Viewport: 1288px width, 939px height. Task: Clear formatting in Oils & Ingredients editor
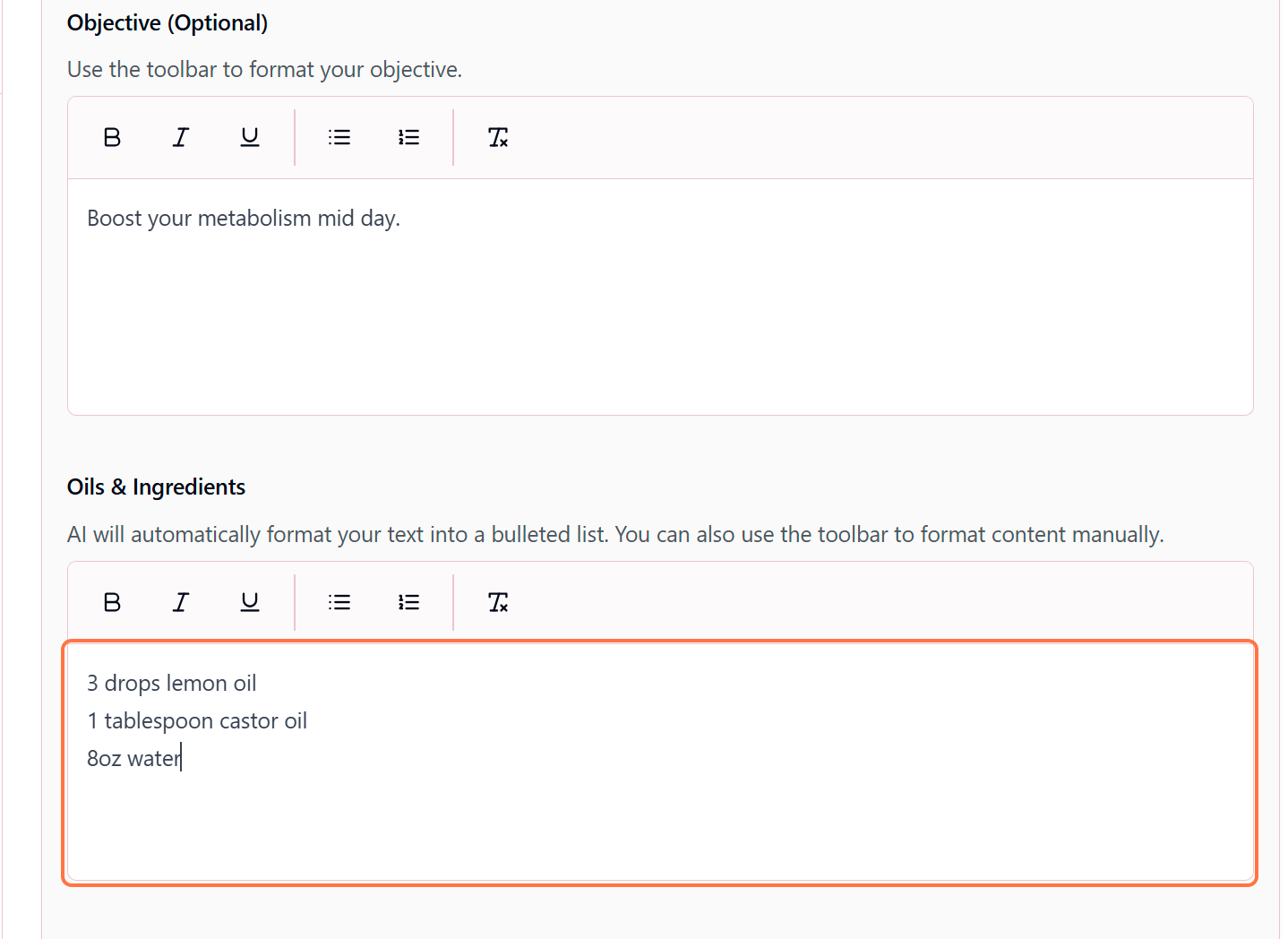(498, 602)
